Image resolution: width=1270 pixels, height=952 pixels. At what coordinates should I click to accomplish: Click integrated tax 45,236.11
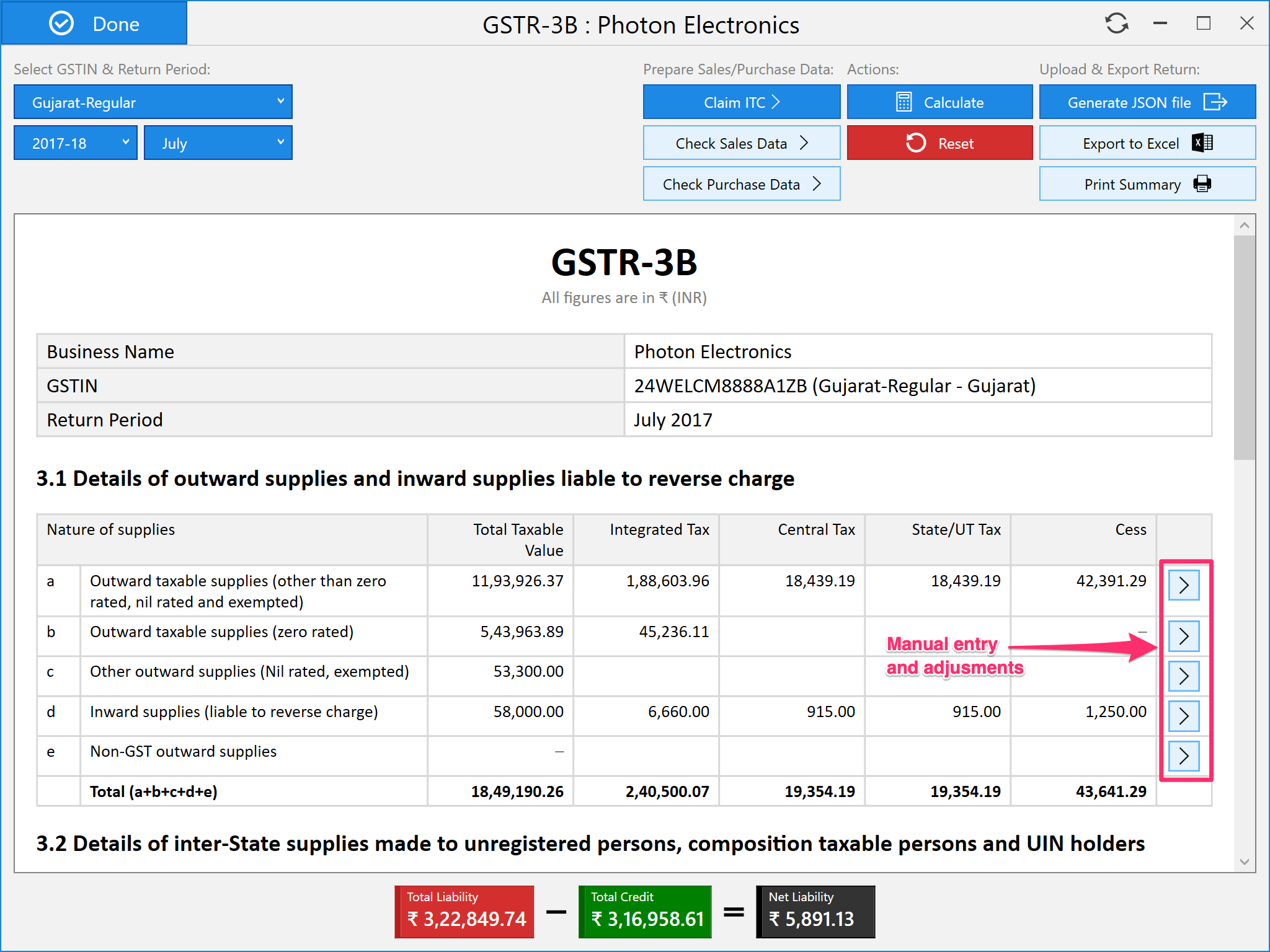(x=674, y=632)
